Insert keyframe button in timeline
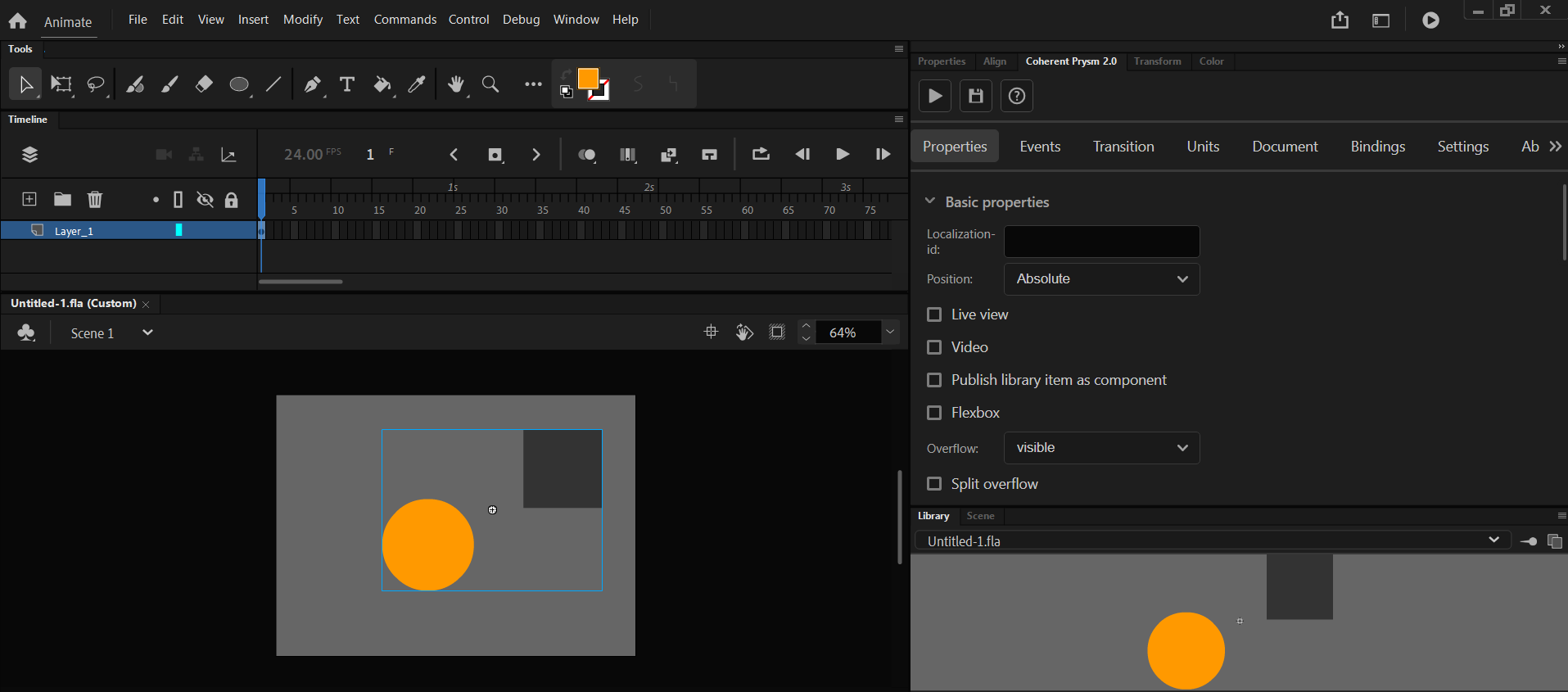The height and width of the screenshot is (692, 1568). [495, 154]
